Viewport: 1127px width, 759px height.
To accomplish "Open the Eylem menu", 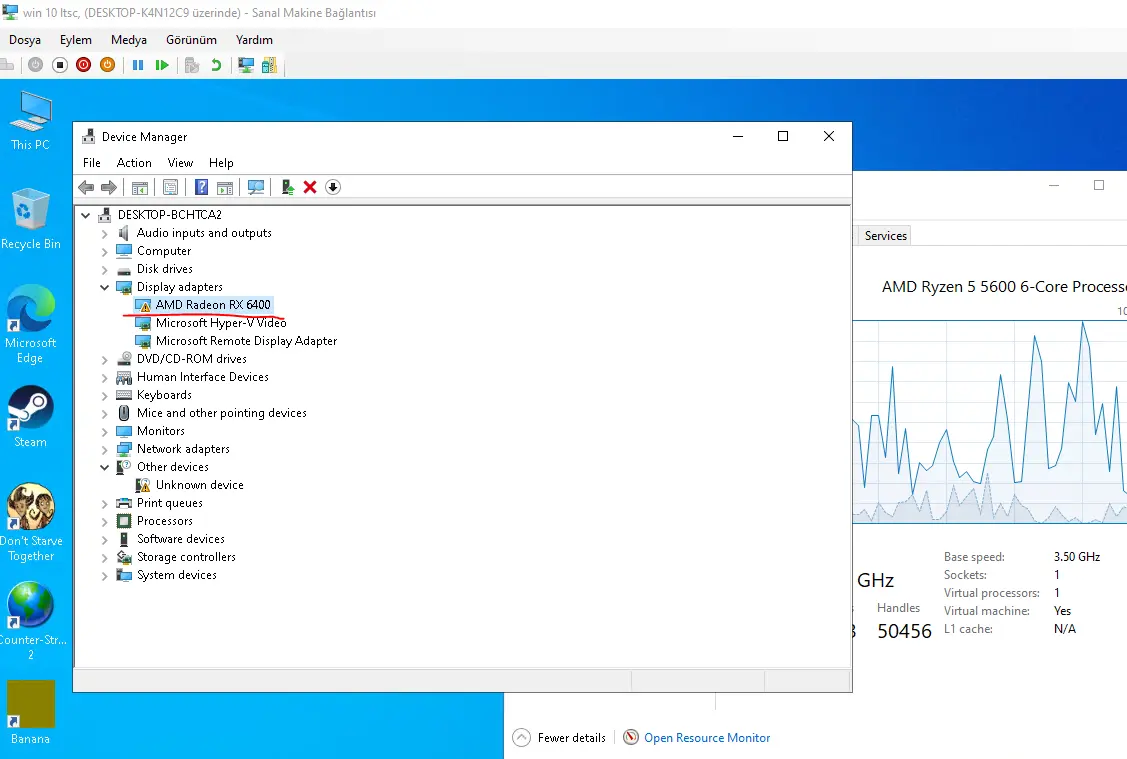I will click(x=75, y=40).
